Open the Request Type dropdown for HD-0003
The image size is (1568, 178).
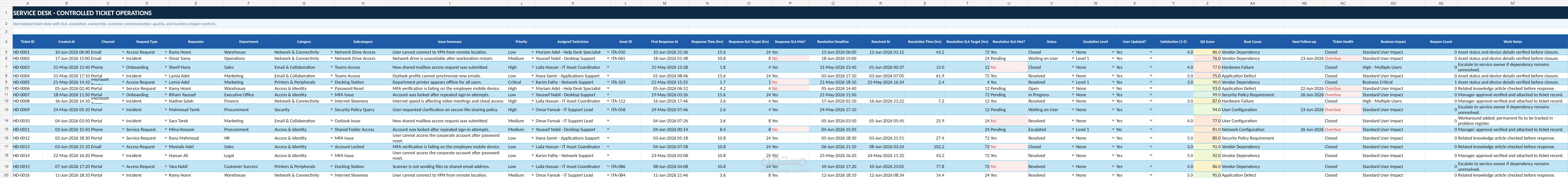click(166, 68)
